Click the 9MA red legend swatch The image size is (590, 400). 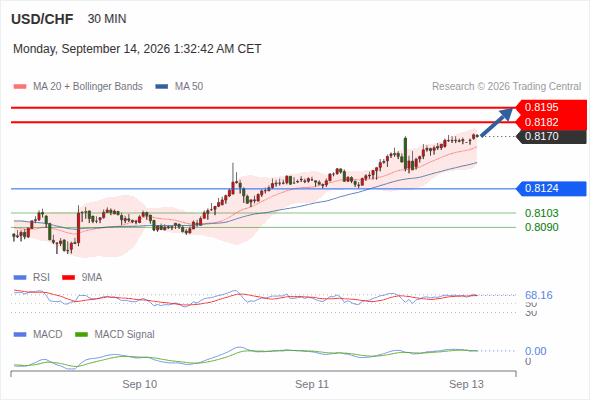click(68, 278)
